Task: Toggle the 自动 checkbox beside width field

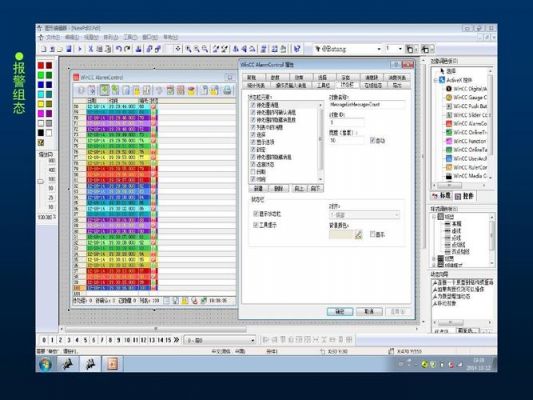Action: coord(373,140)
